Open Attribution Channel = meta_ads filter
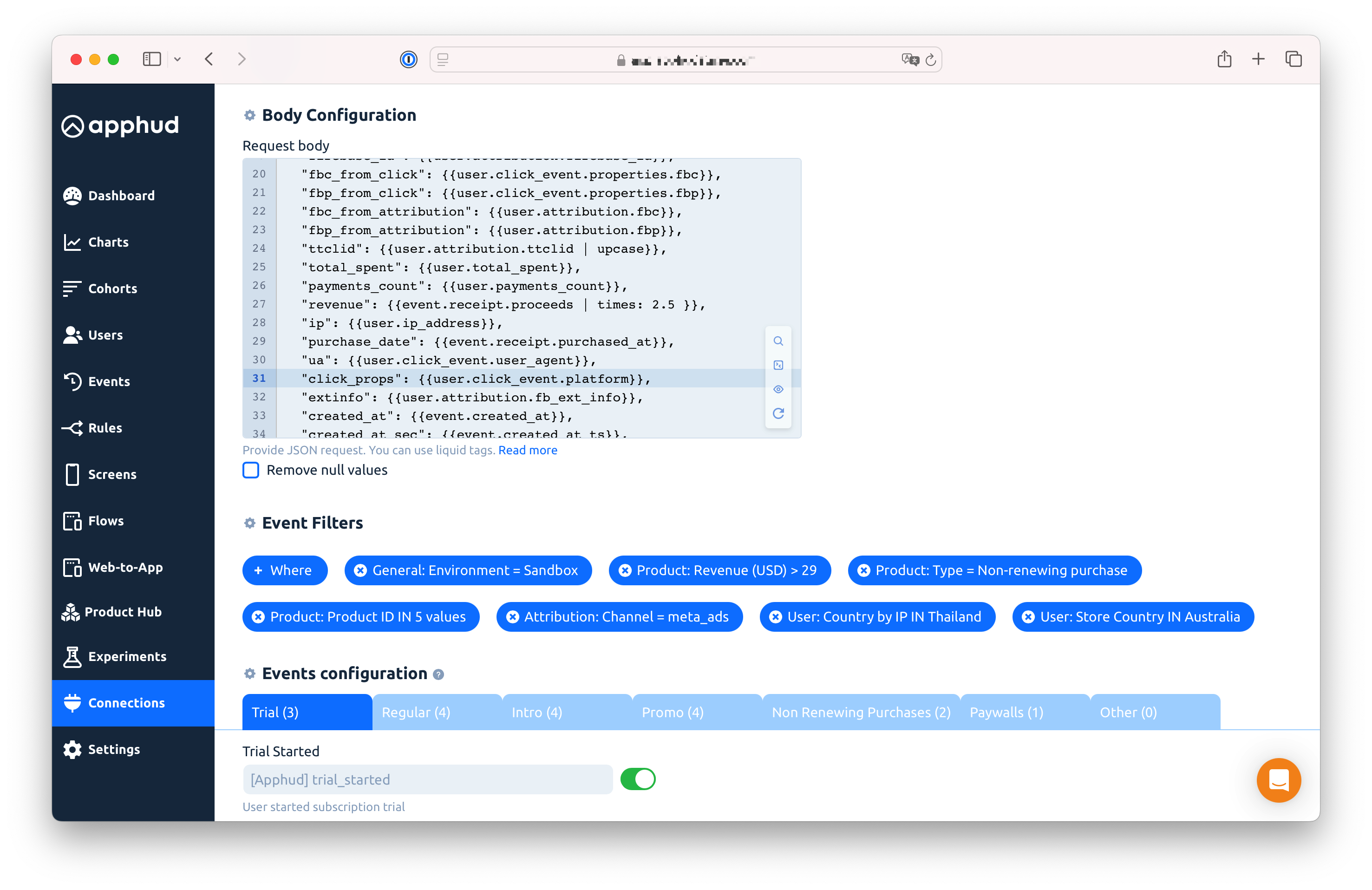The height and width of the screenshot is (890, 1372). 626,617
